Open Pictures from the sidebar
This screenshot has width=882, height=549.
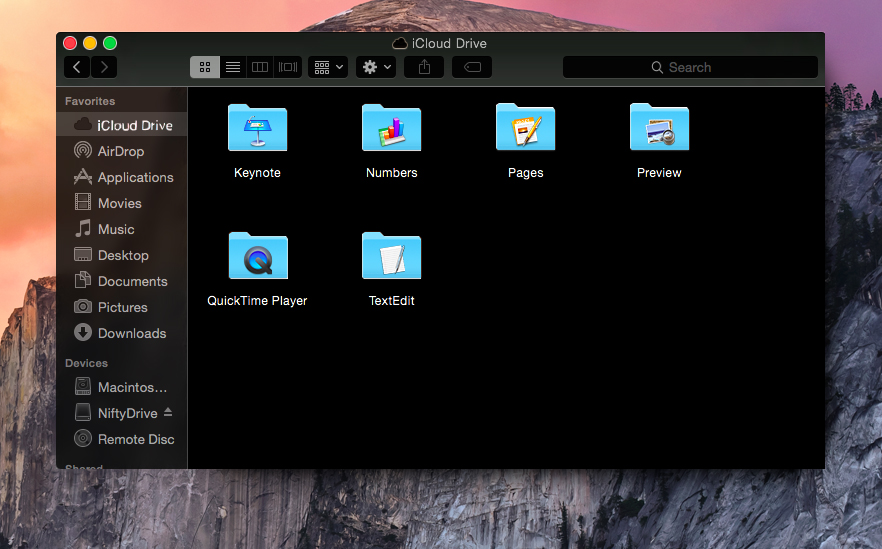point(122,307)
